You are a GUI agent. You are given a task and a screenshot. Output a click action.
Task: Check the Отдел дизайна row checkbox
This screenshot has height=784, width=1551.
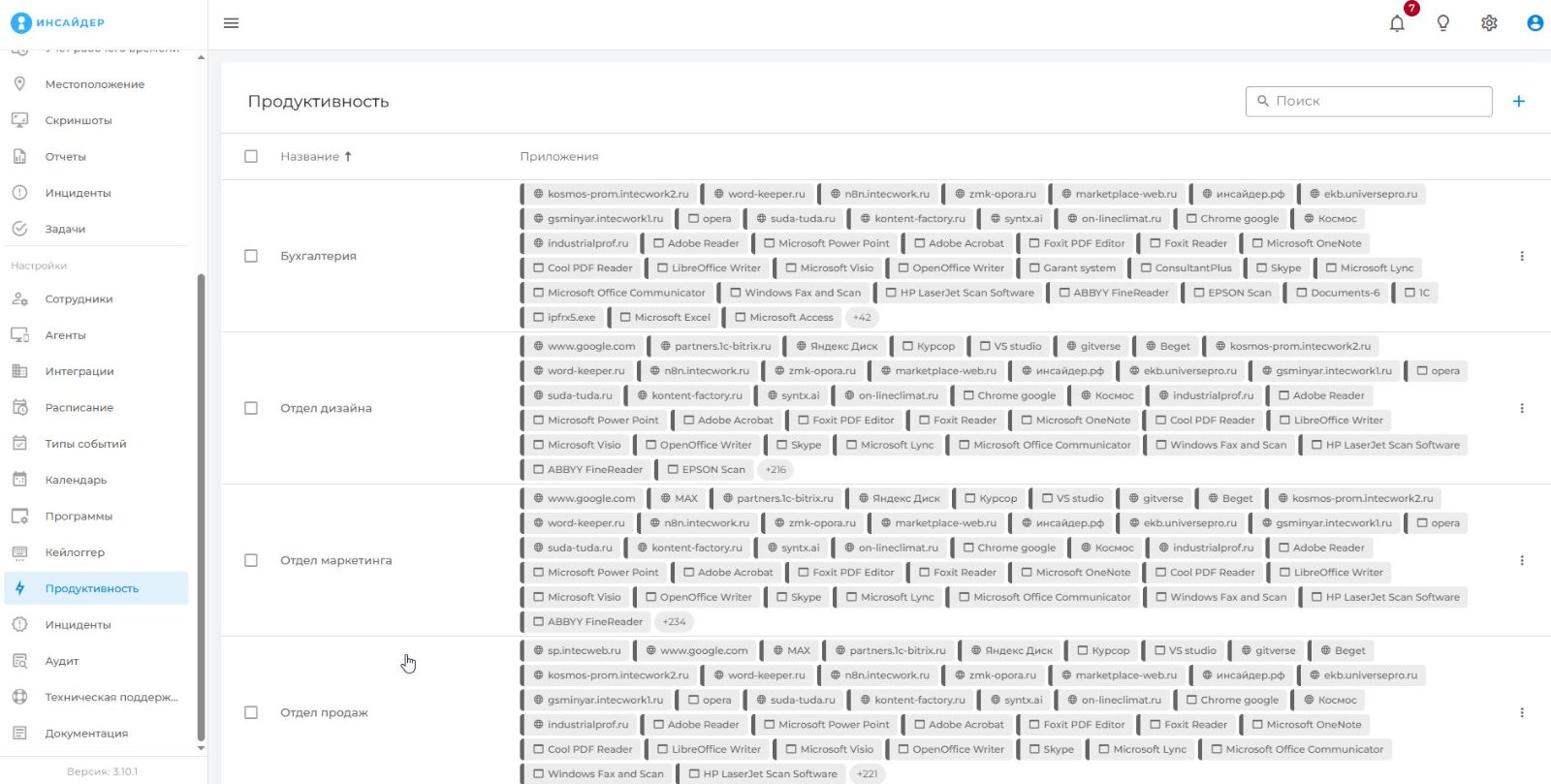pyautogui.click(x=251, y=408)
